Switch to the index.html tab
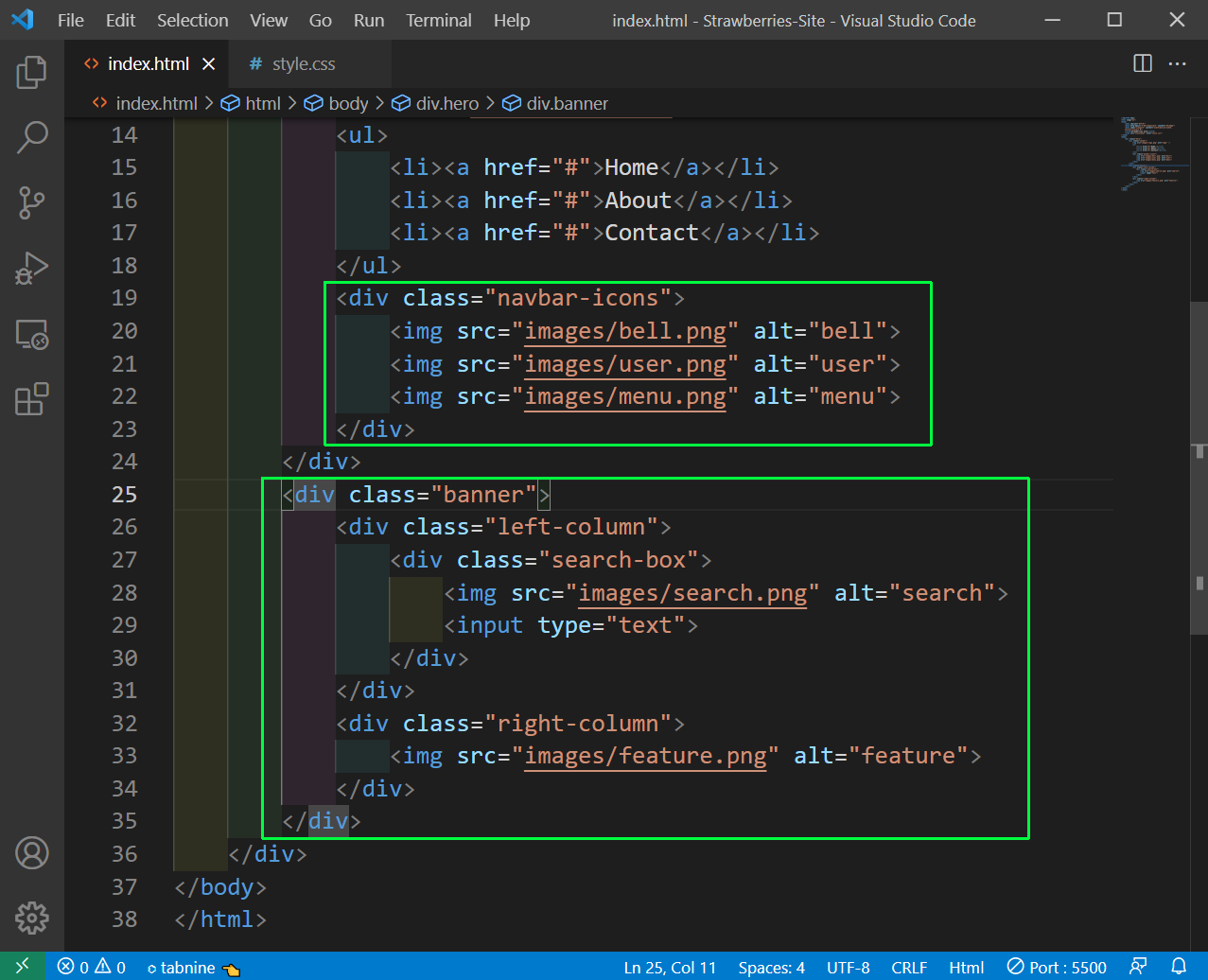 tap(148, 63)
